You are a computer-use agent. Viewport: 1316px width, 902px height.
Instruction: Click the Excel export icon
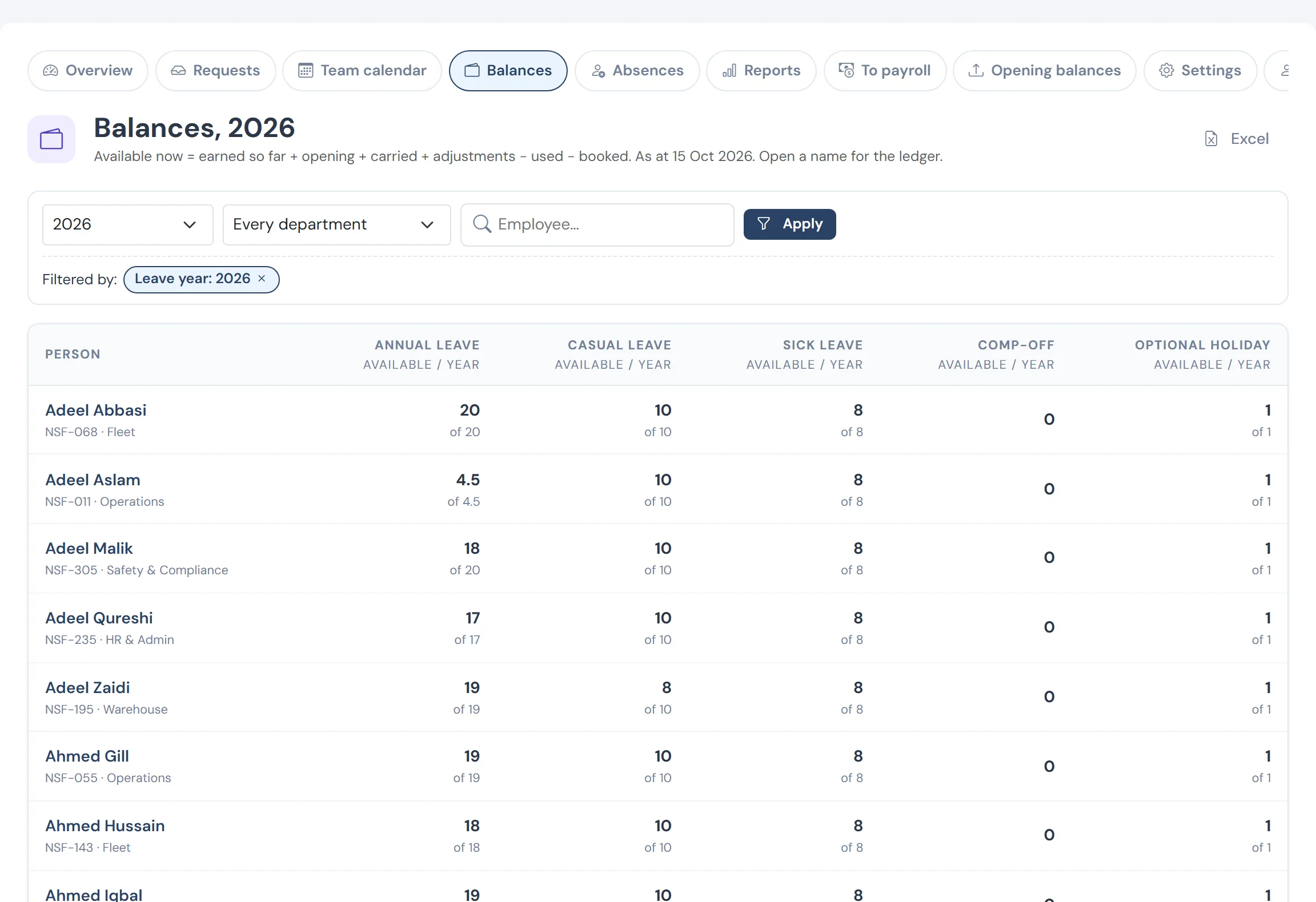pyautogui.click(x=1211, y=139)
